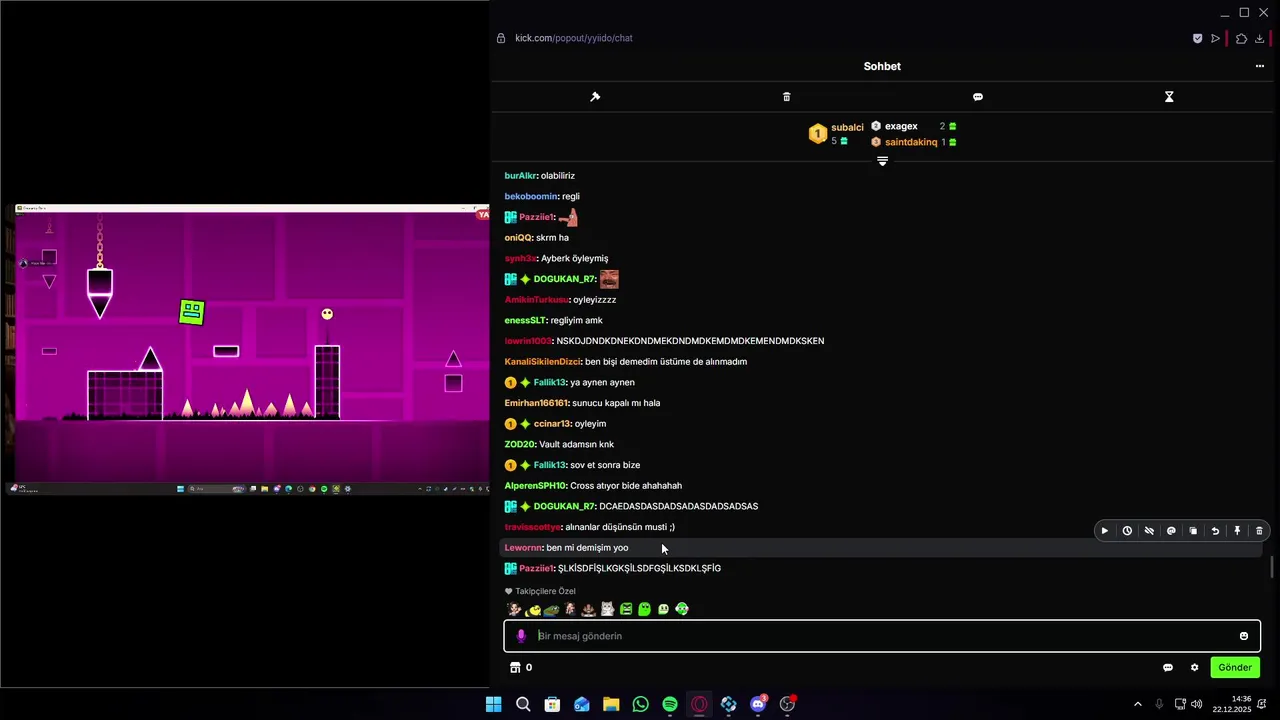This screenshot has height=720, width=1280.
Task: Collapse the gift leaderboard with the arrow
Action: pyautogui.click(x=882, y=161)
